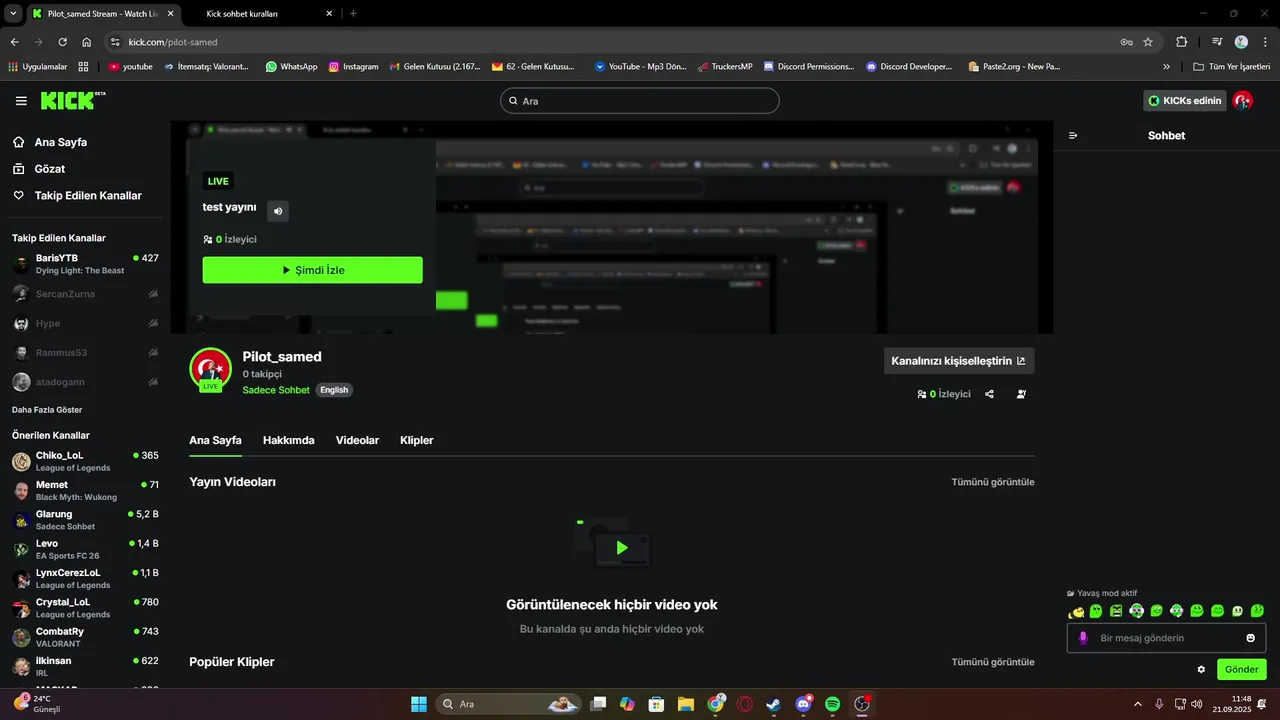Open Chiko_LoL recommended channel
The image size is (1280, 720).
coord(85,461)
